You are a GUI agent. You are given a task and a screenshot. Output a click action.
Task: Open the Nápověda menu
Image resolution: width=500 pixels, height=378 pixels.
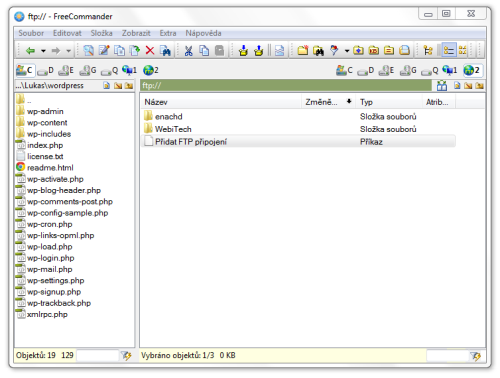tap(203, 33)
